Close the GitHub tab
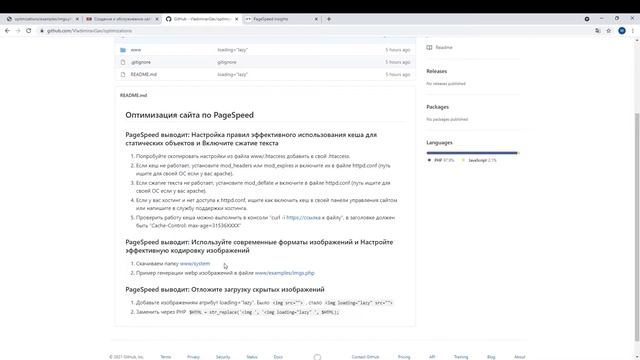The width and height of the screenshot is (640, 360). 236,19
